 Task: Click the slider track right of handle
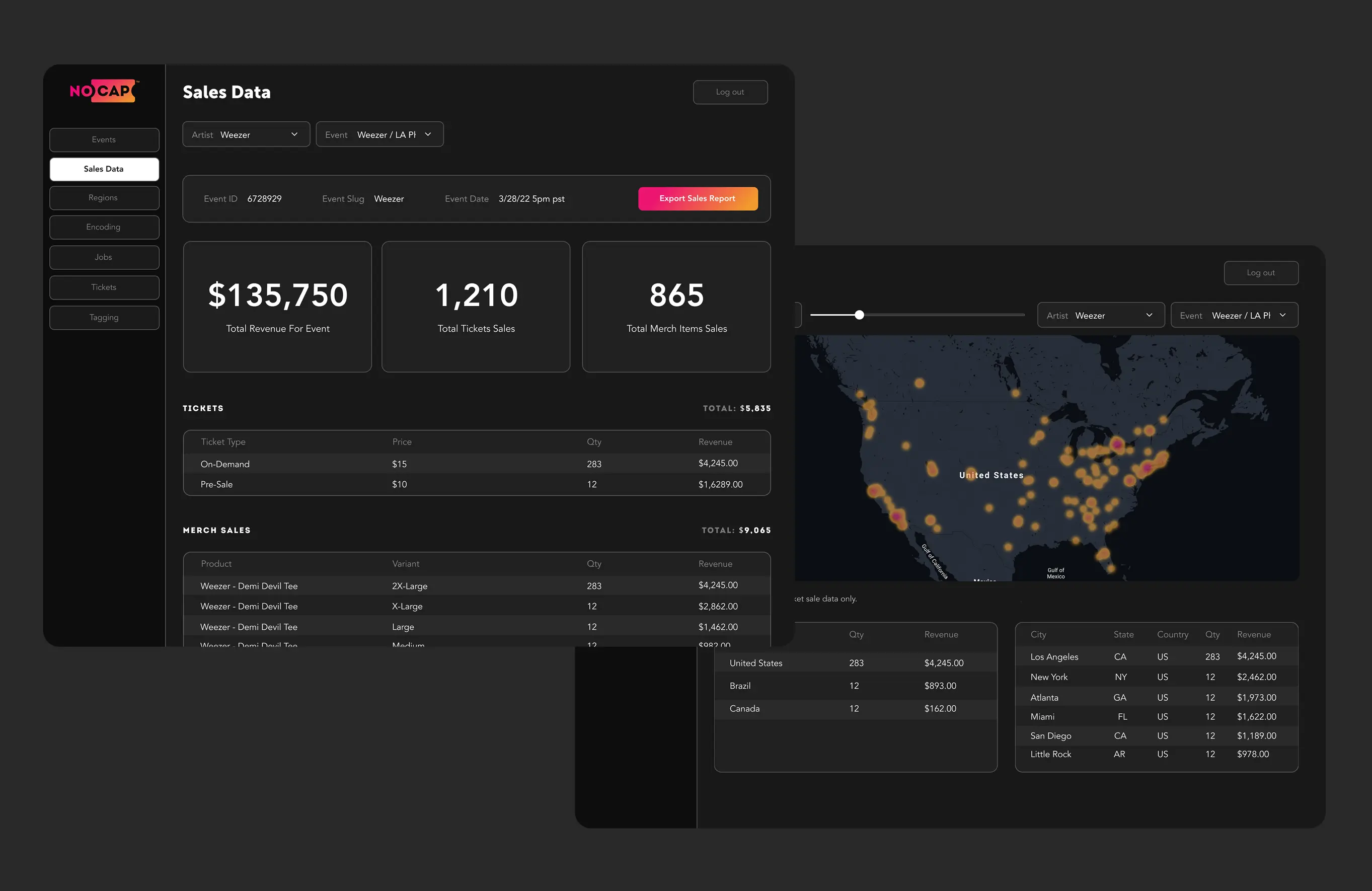click(x=944, y=315)
